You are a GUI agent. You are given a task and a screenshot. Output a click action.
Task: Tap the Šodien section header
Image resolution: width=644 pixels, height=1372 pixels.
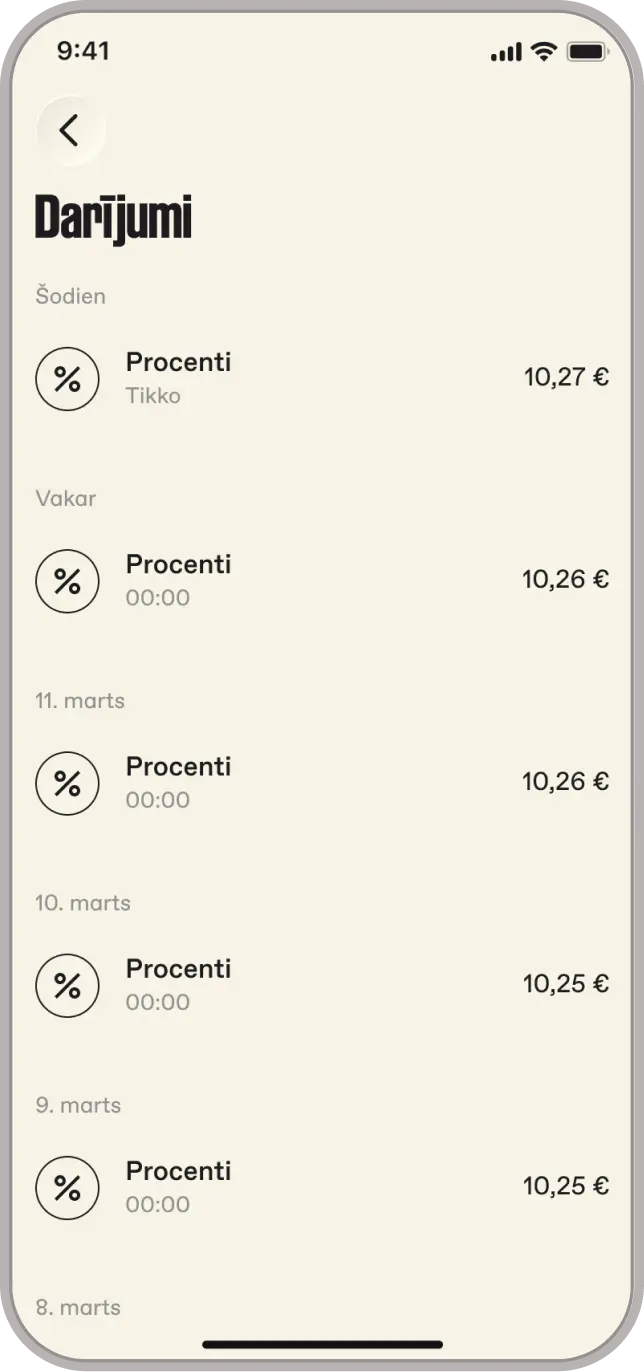pyautogui.click(x=70, y=296)
